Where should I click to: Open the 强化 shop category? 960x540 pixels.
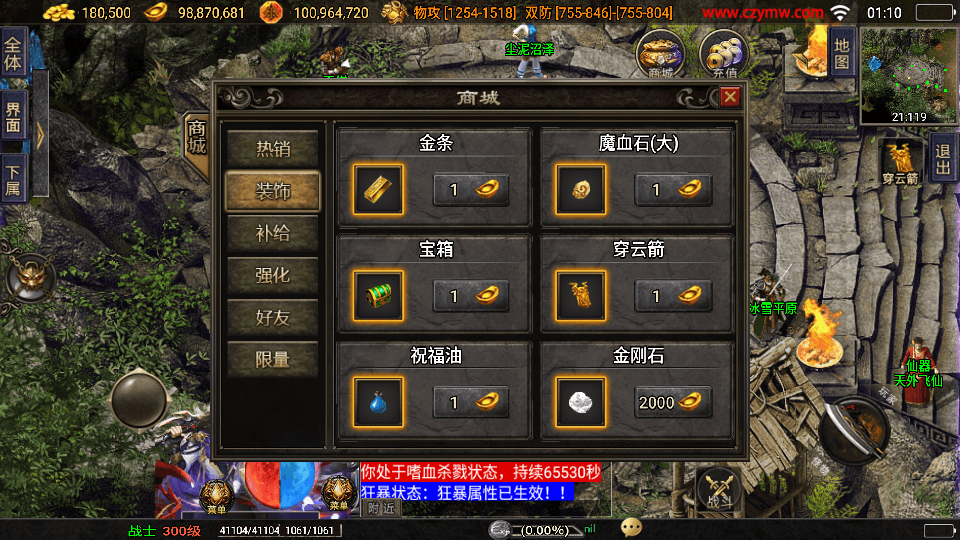[273, 276]
